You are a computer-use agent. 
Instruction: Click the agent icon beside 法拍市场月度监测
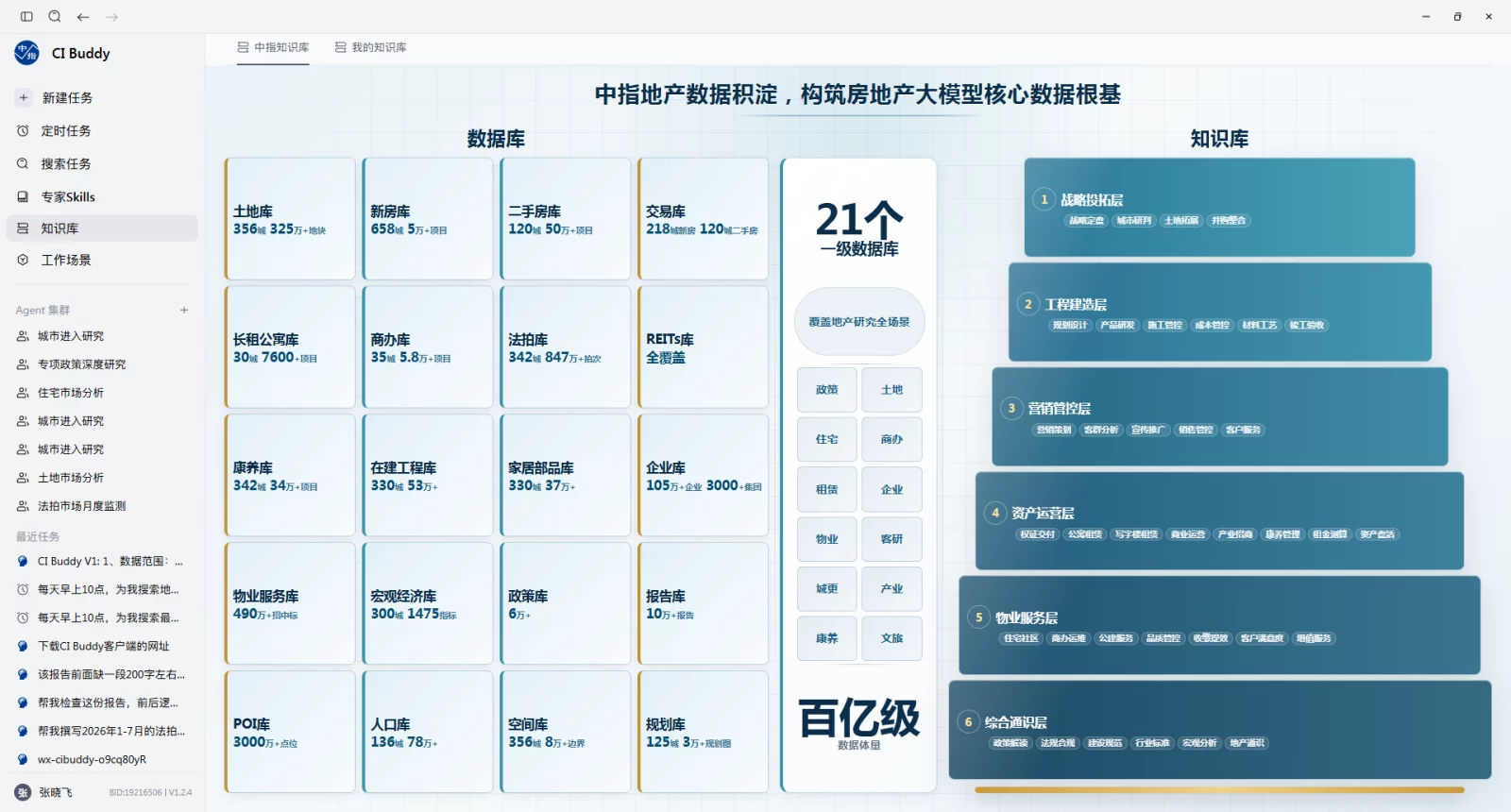23,506
